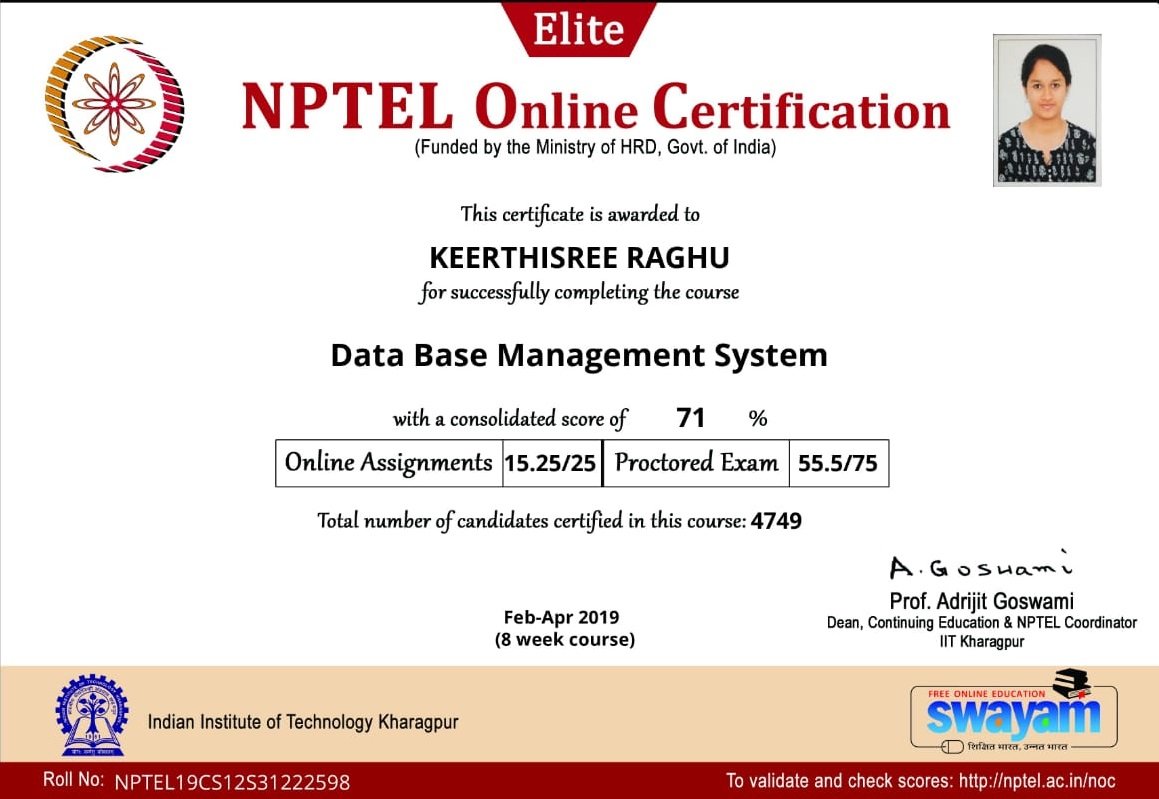Click 'IIT Kharagpur' under the signature
The image size is (1159, 799).
point(982,642)
